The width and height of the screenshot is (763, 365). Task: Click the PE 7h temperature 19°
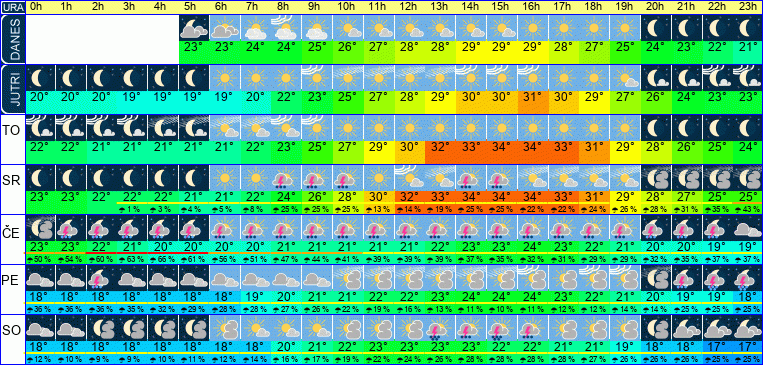[256, 296]
